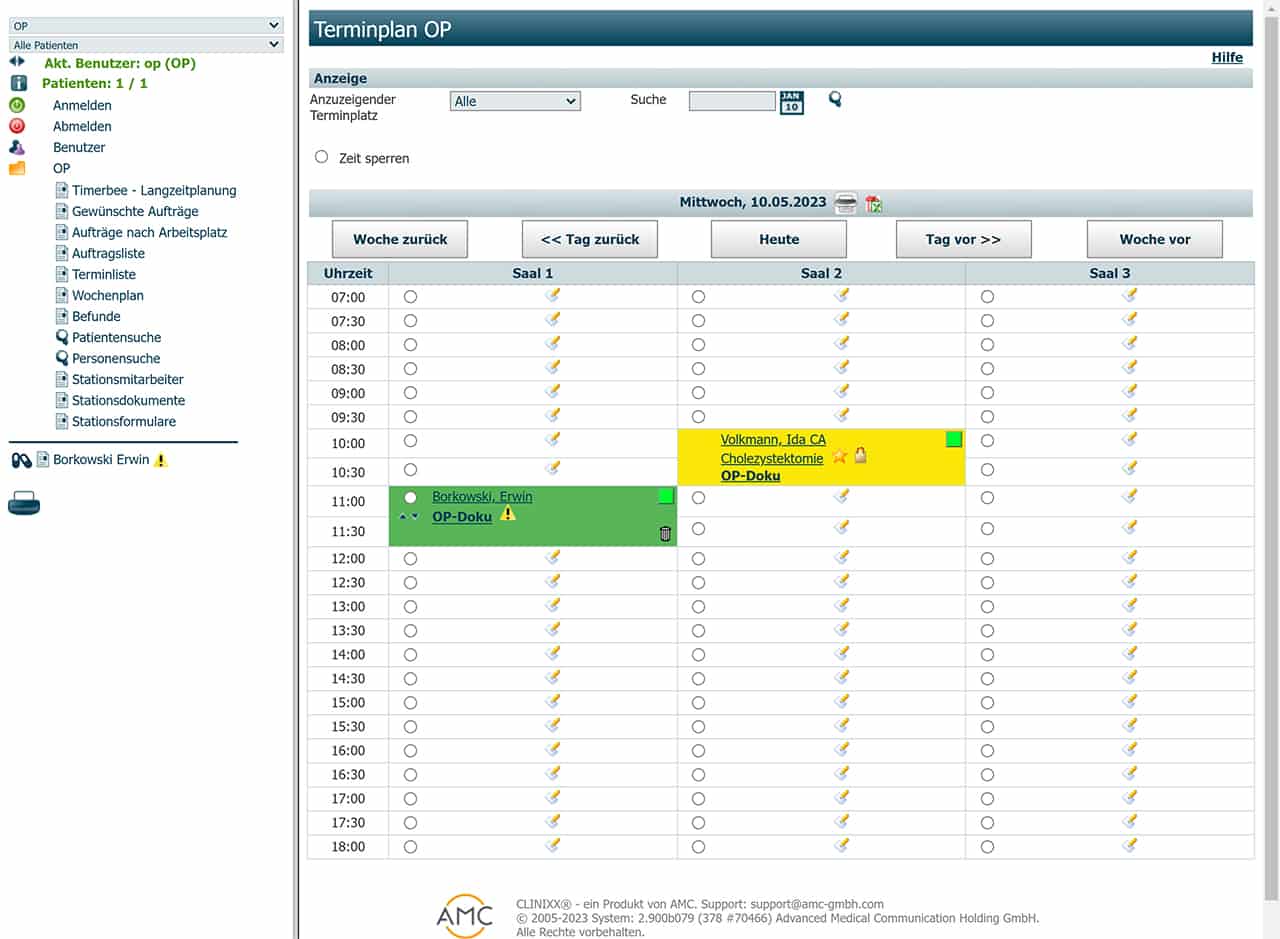The image size is (1280, 939).
Task: Enable the Zeit sperren radio button
Action: (x=322, y=157)
